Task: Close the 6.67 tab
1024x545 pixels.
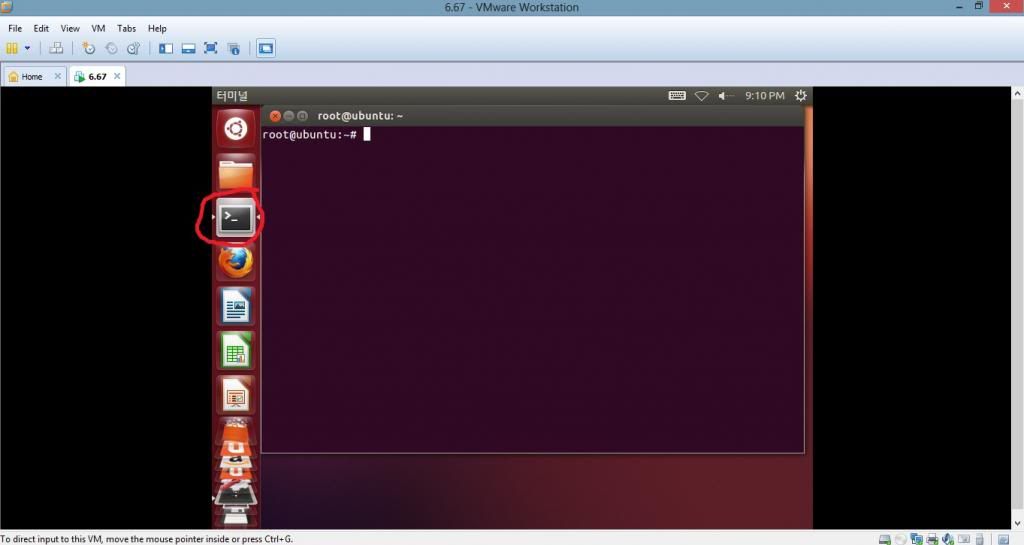Action: 117,76
